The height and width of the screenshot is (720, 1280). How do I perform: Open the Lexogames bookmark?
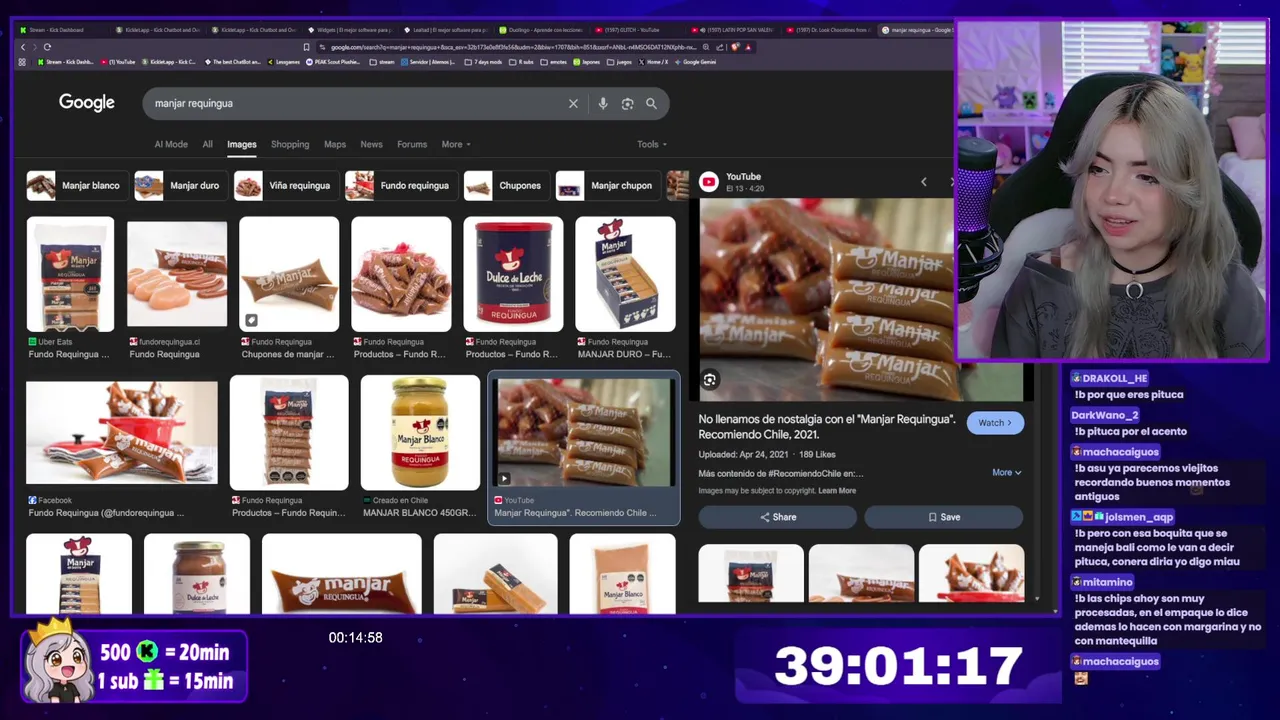[283, 62]
